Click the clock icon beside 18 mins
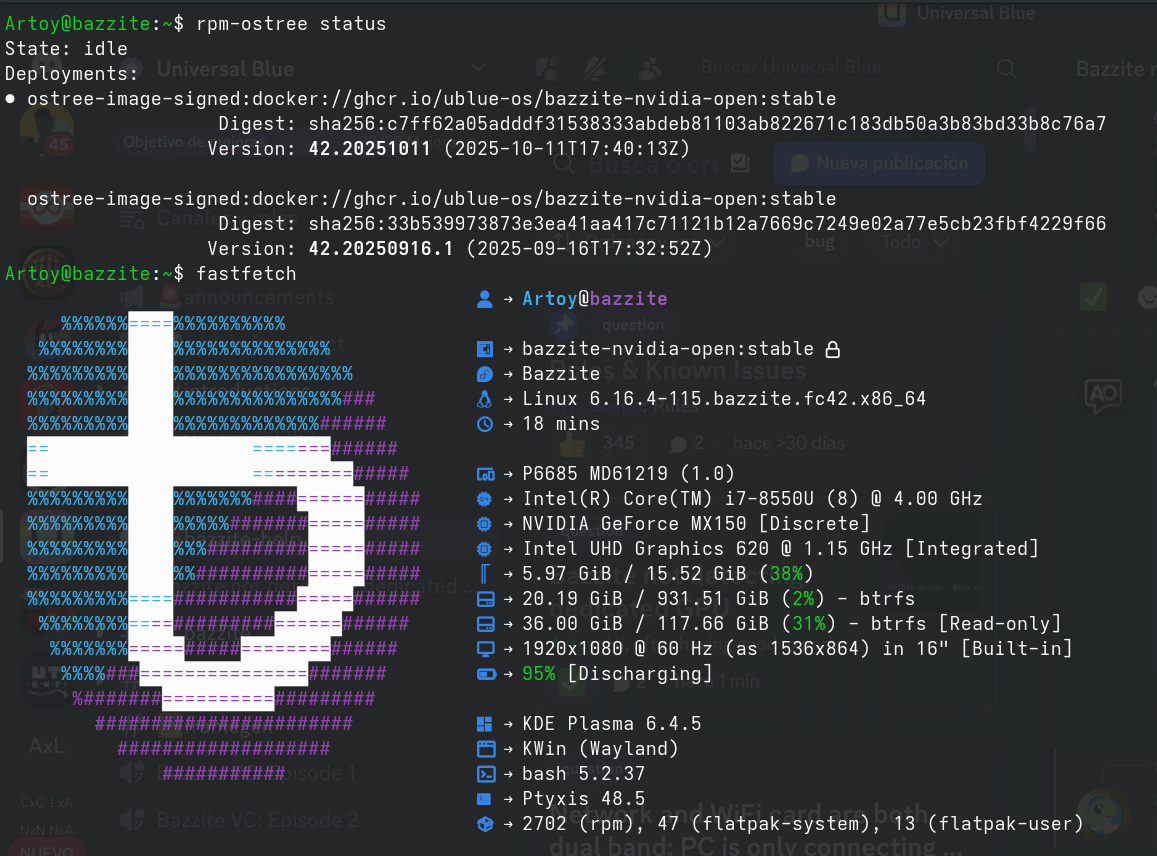 pos(485,424)
